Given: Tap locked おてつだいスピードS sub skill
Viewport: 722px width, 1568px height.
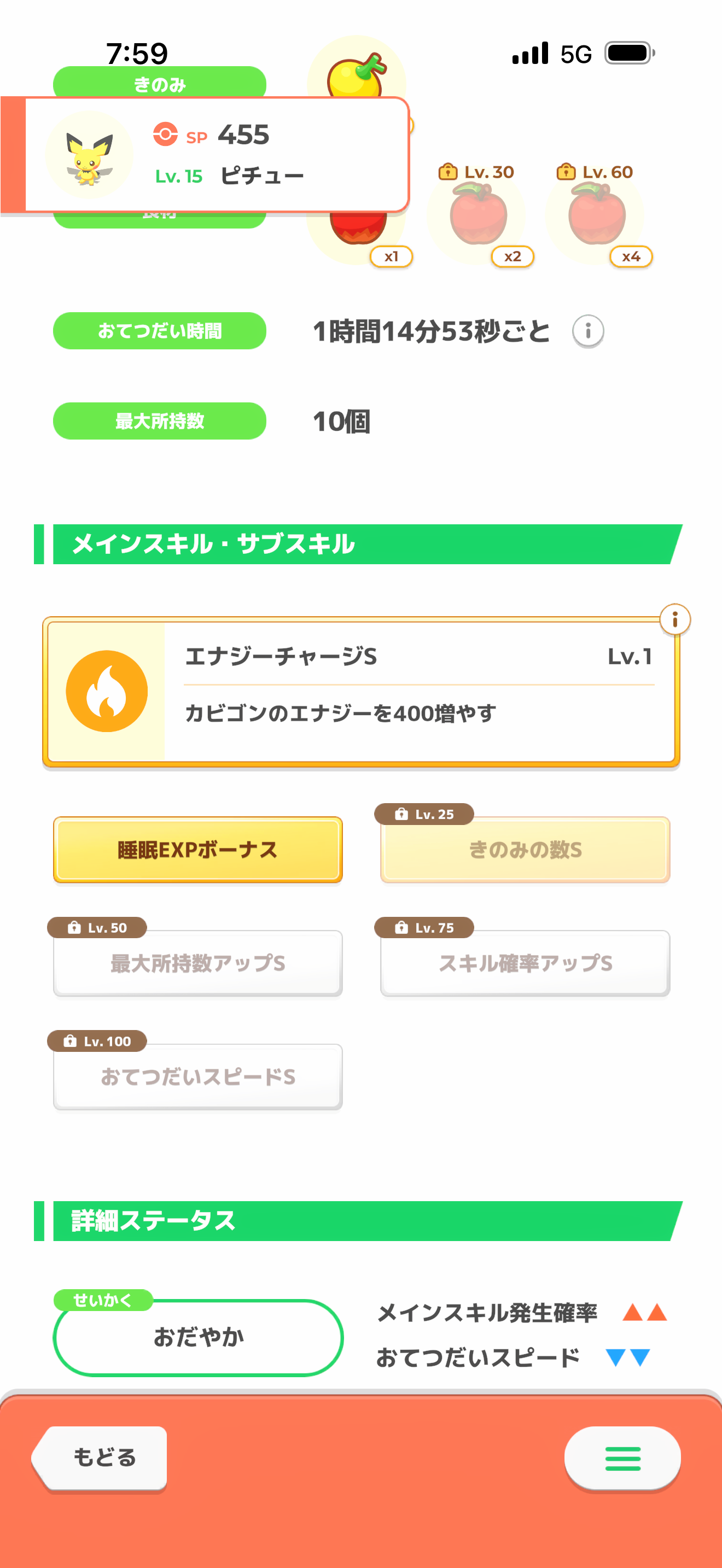Looking at the screenshot, I should pyautogui.click(x=198, y=1077).
